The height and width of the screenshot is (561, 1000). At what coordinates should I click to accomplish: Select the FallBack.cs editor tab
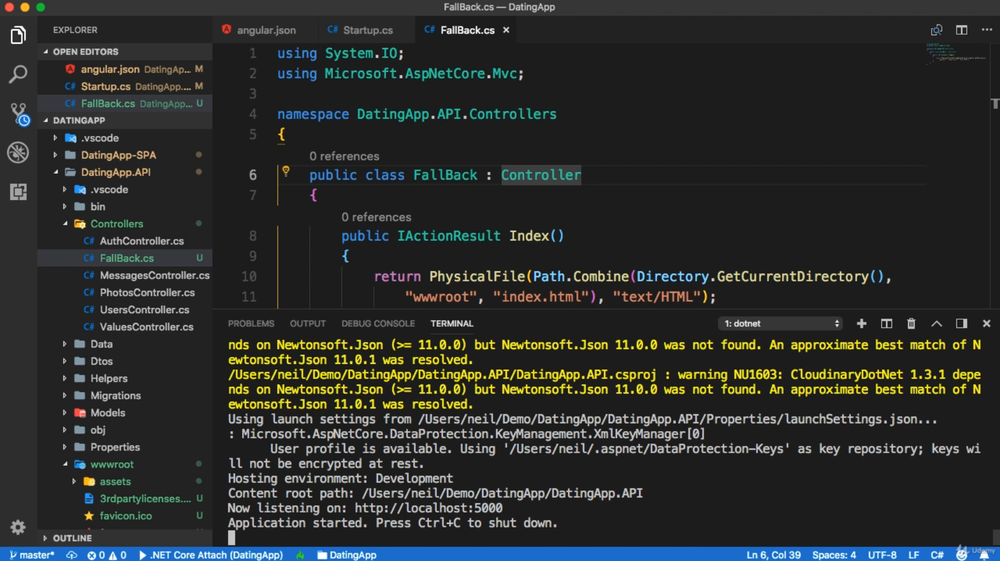(x=467, y=30)
